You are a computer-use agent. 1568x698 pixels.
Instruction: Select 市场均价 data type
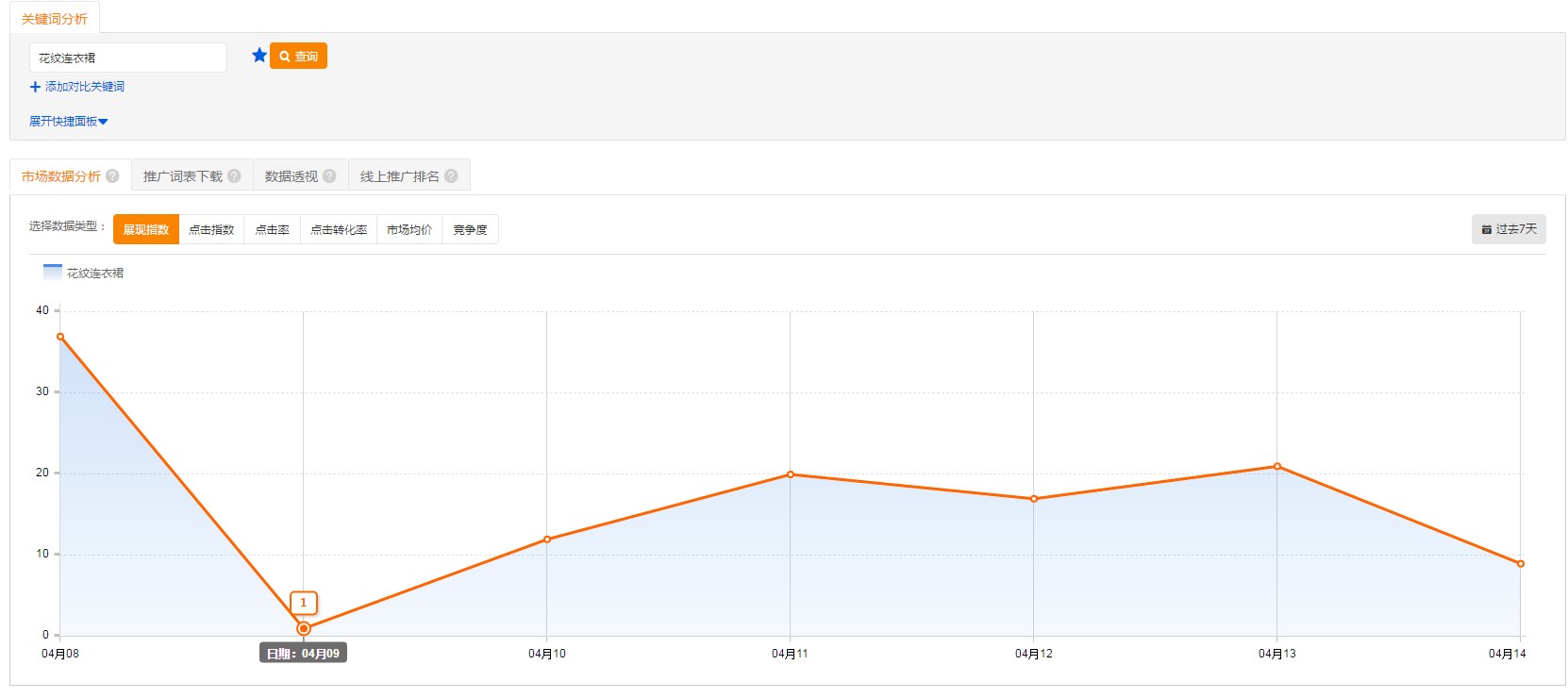409,229
